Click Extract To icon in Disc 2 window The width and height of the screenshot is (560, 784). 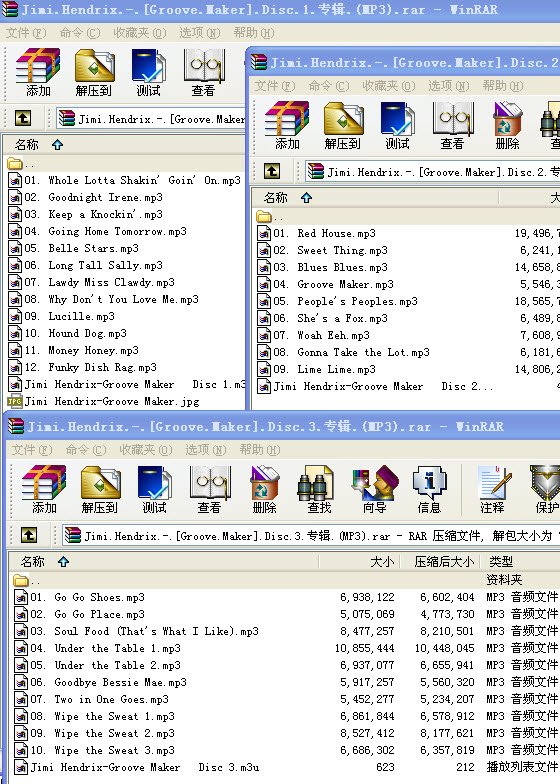pyautogui.click(x=343, y=126)
